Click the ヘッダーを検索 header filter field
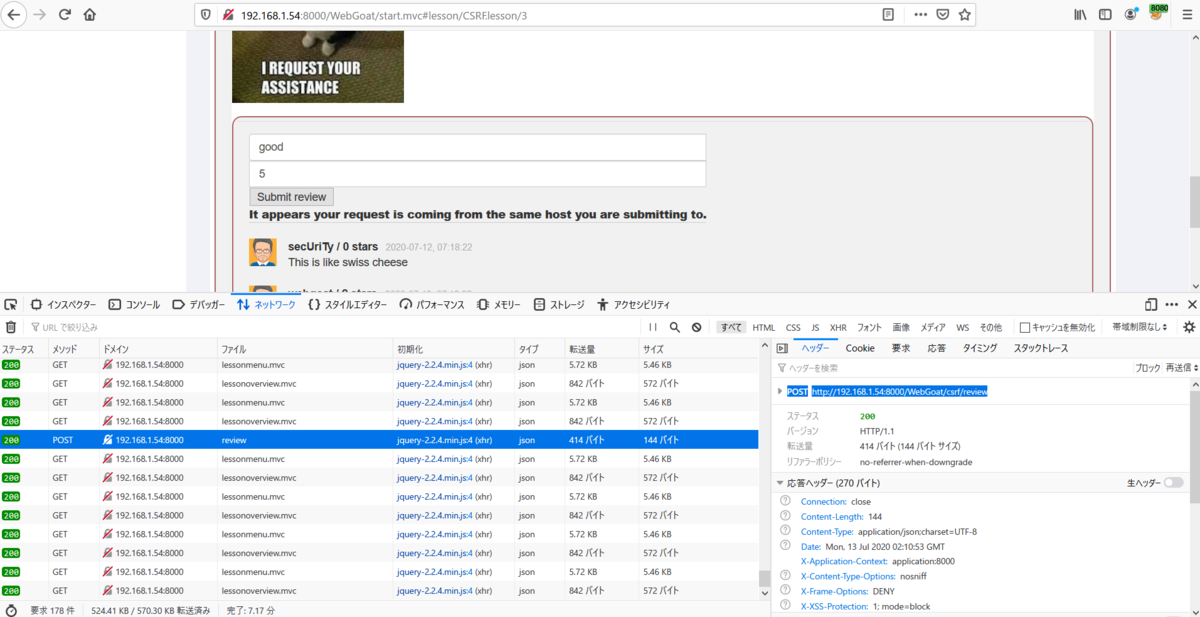Image resolution: width=1200 pixels, height=617 pixels. click(955, 368)
